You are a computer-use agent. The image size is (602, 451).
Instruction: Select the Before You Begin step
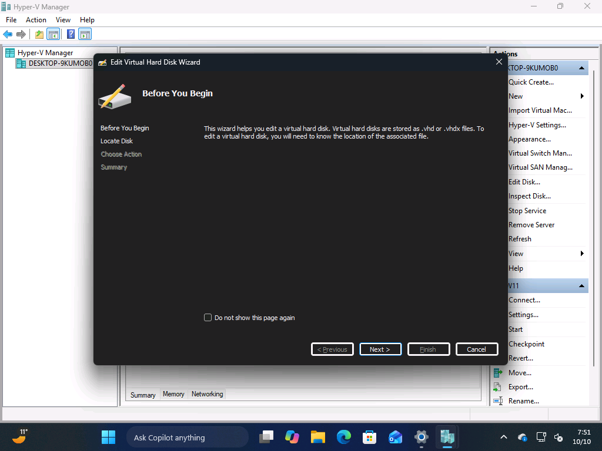125,128
